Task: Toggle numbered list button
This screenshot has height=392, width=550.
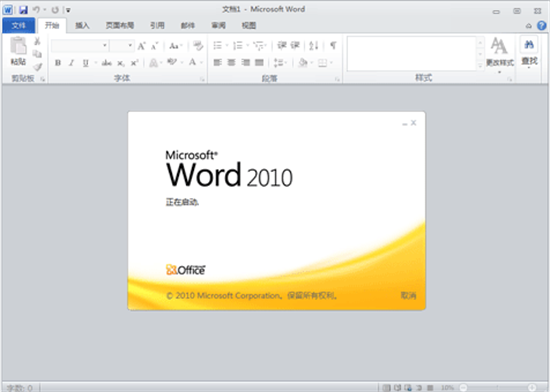Action: 238,45
